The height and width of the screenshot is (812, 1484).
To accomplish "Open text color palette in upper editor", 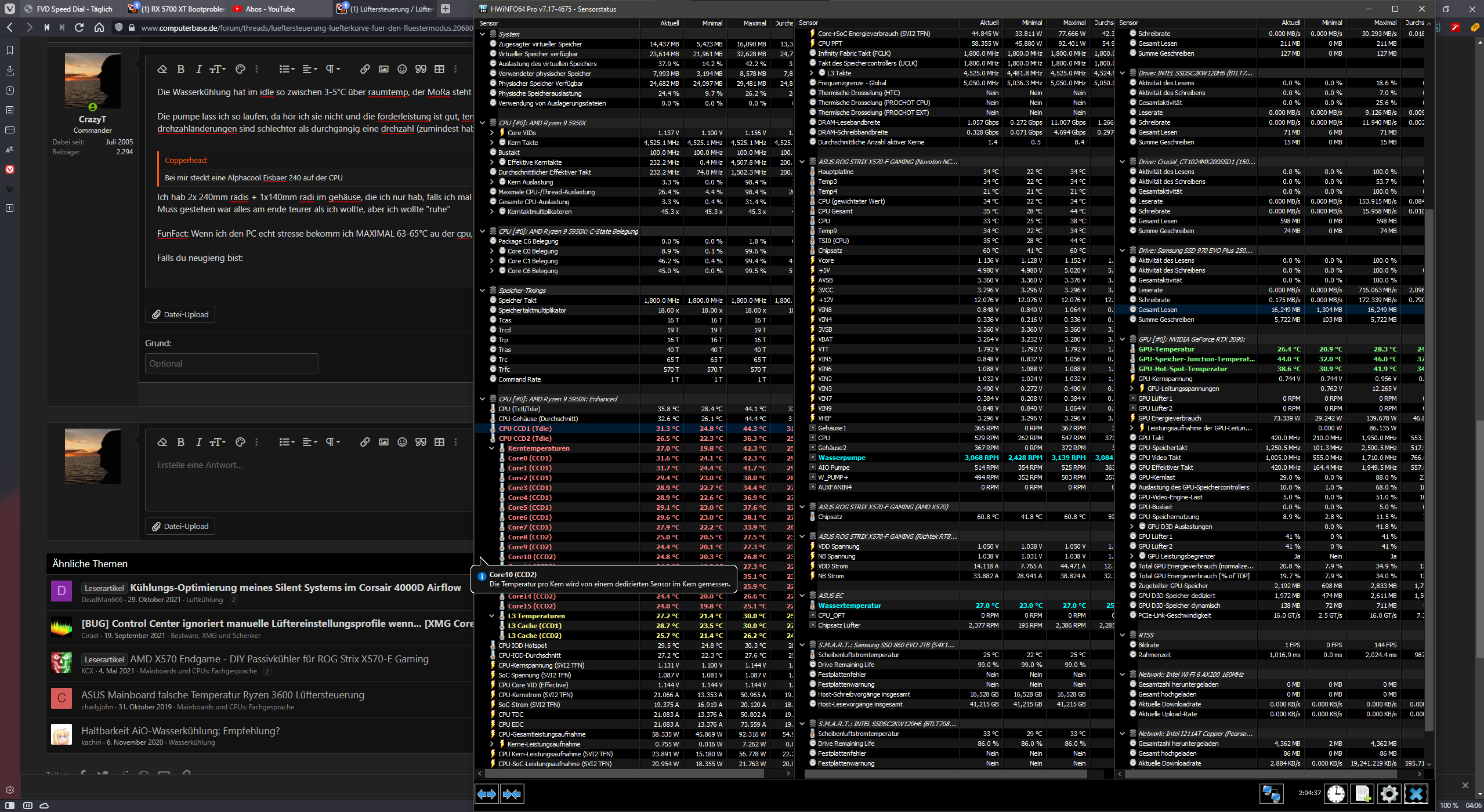I will 240,69.
